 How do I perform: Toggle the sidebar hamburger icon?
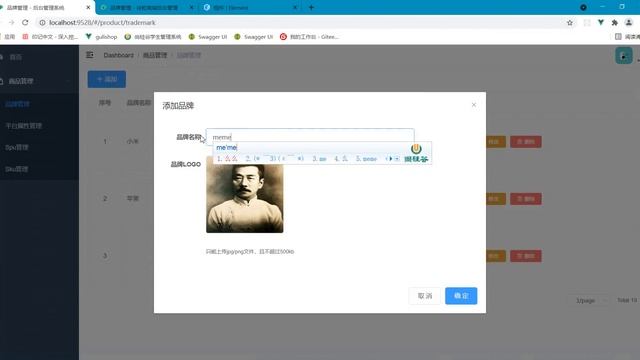pos(90,55)
